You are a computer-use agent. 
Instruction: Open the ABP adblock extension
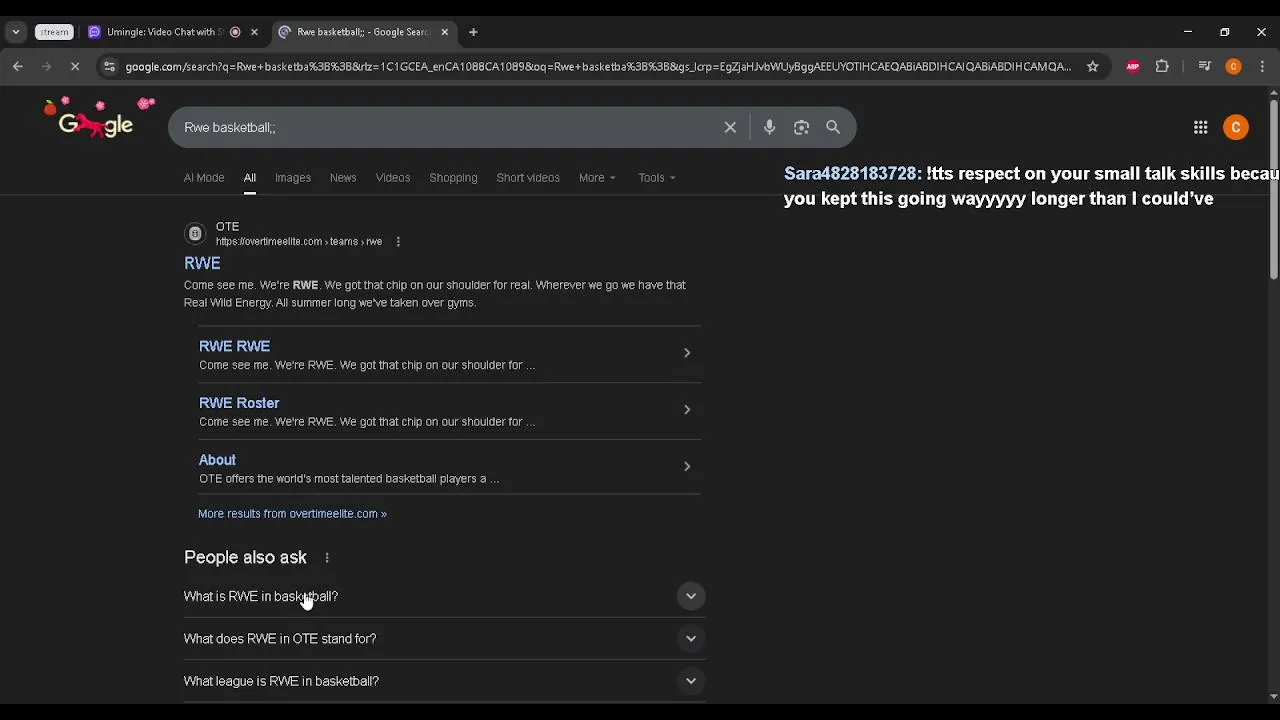[1133, 67]
